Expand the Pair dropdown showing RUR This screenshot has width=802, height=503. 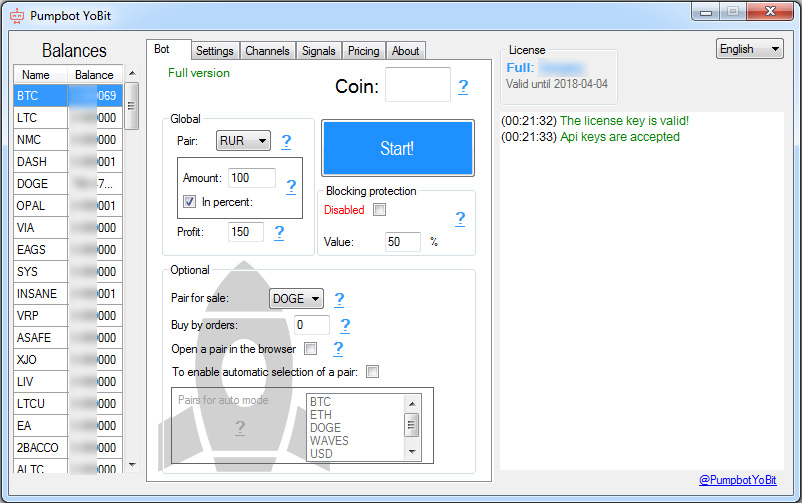243,140
